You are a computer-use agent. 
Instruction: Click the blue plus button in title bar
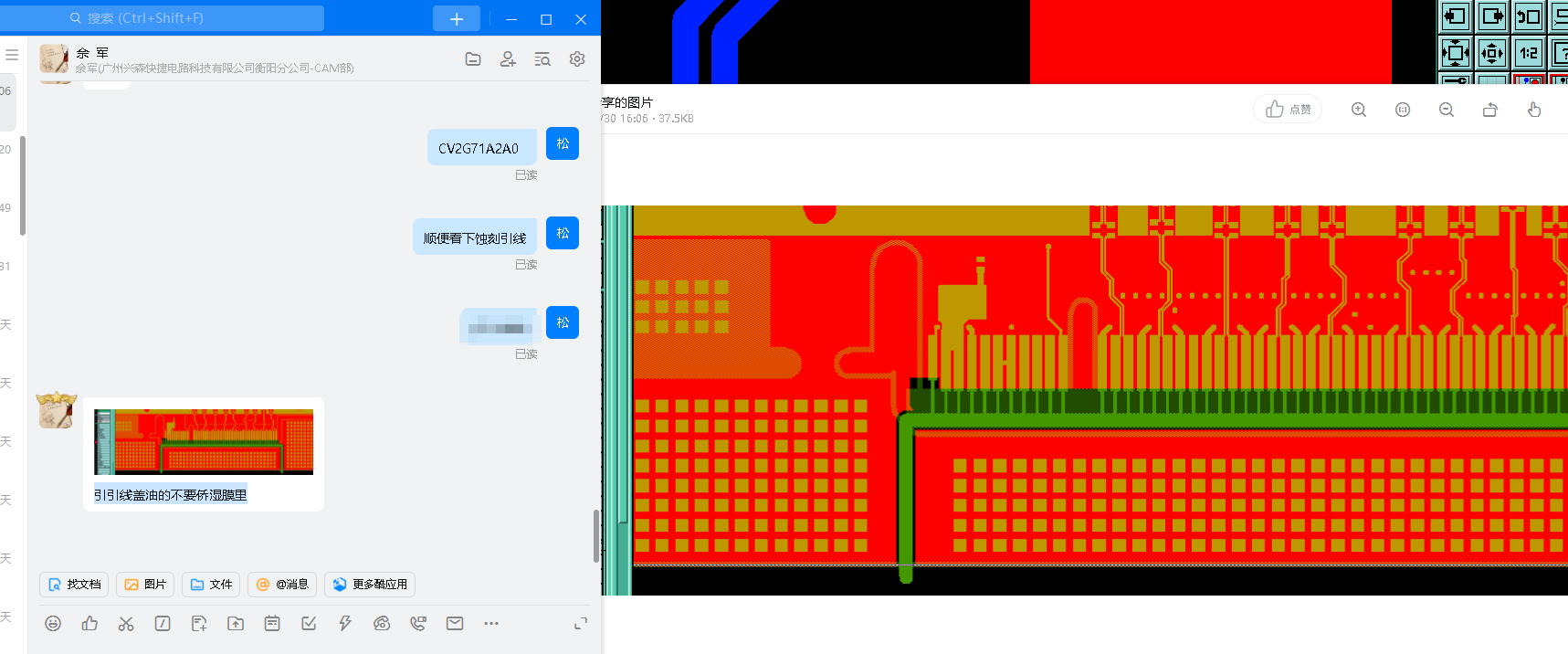pos(457,18)
